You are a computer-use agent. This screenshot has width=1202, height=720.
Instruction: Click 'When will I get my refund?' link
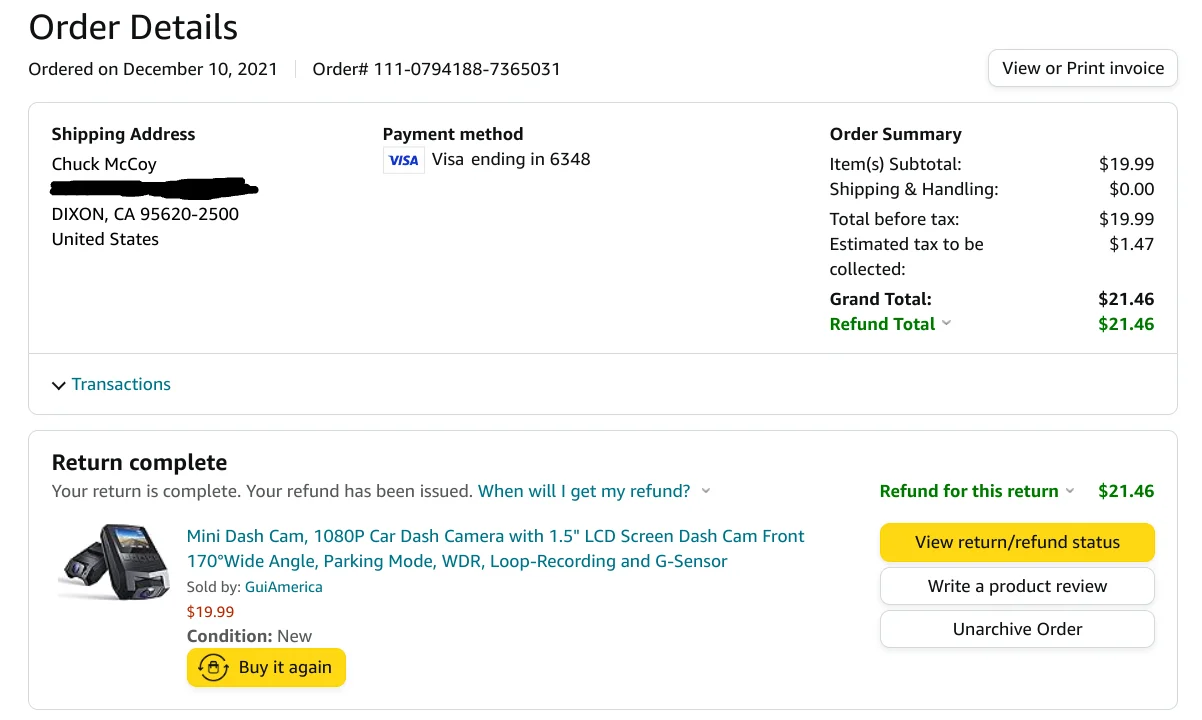(x=584, y=491)
